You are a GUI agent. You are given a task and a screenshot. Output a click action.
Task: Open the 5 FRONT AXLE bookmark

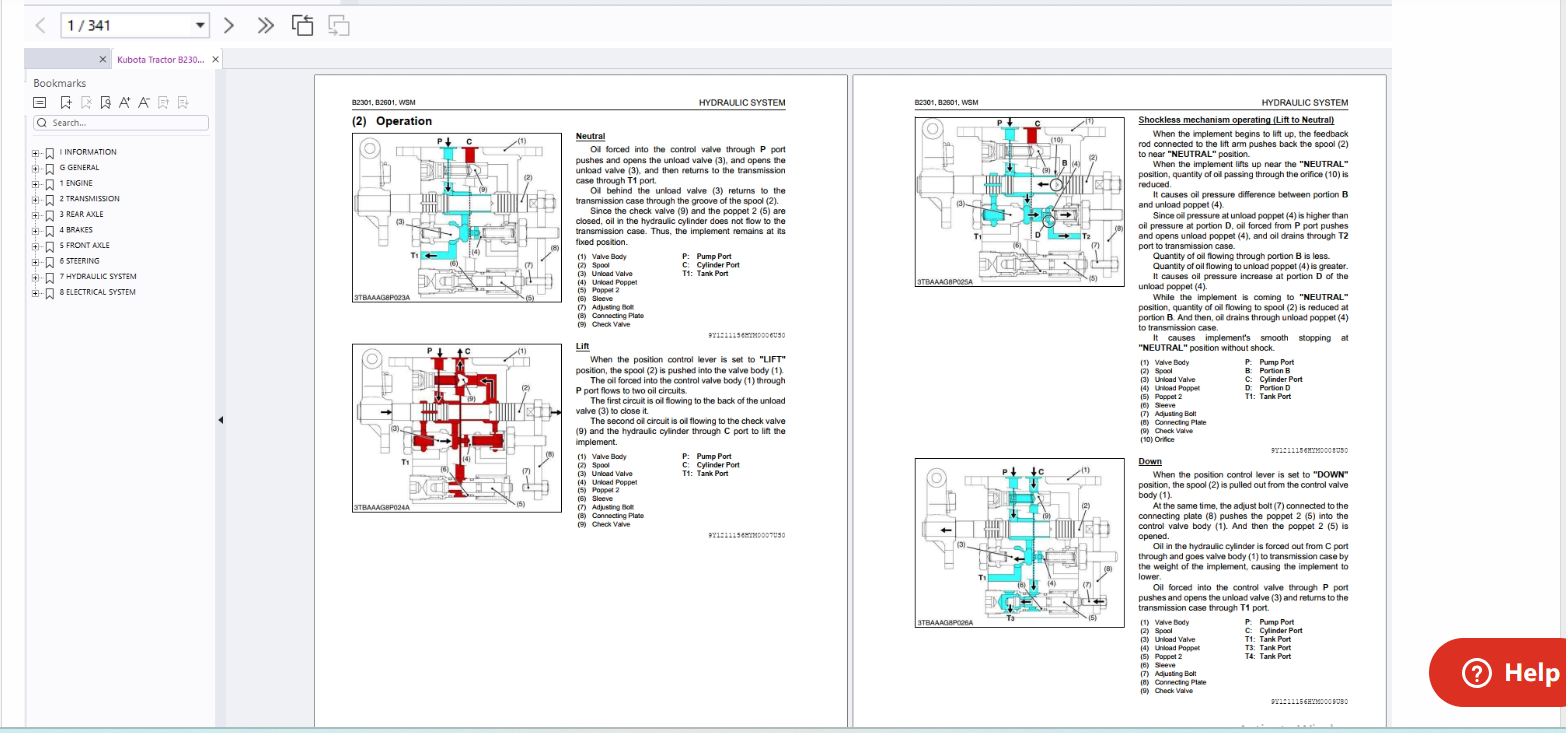(84, 245)
